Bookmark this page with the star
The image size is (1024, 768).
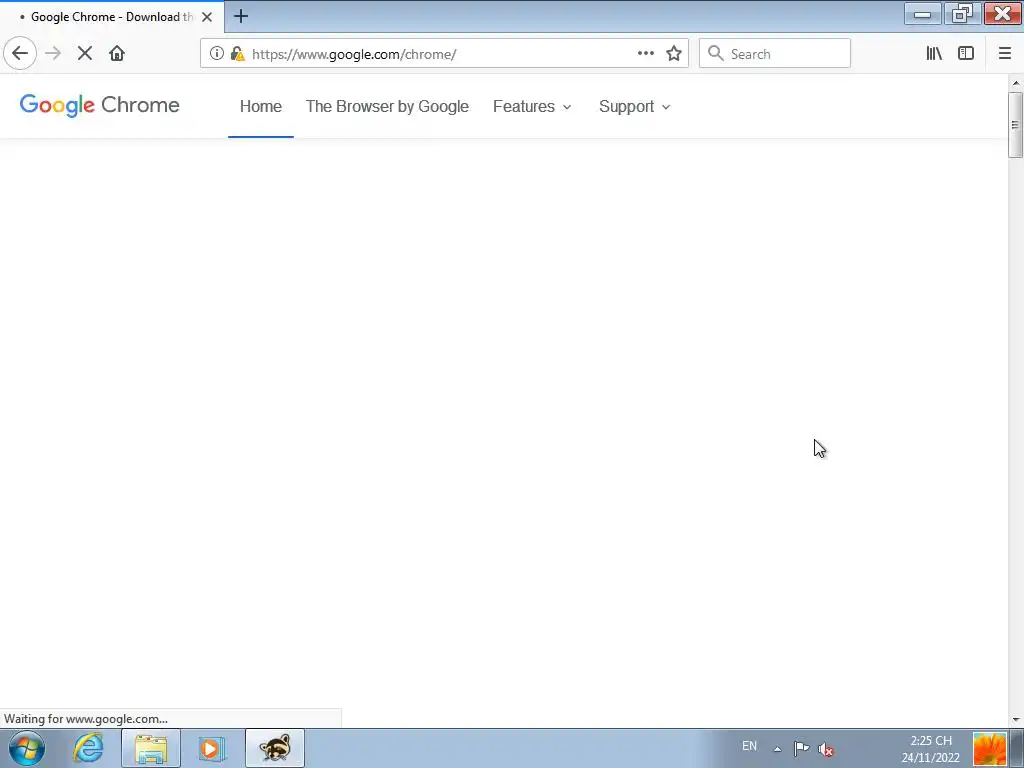pos(674,54)
